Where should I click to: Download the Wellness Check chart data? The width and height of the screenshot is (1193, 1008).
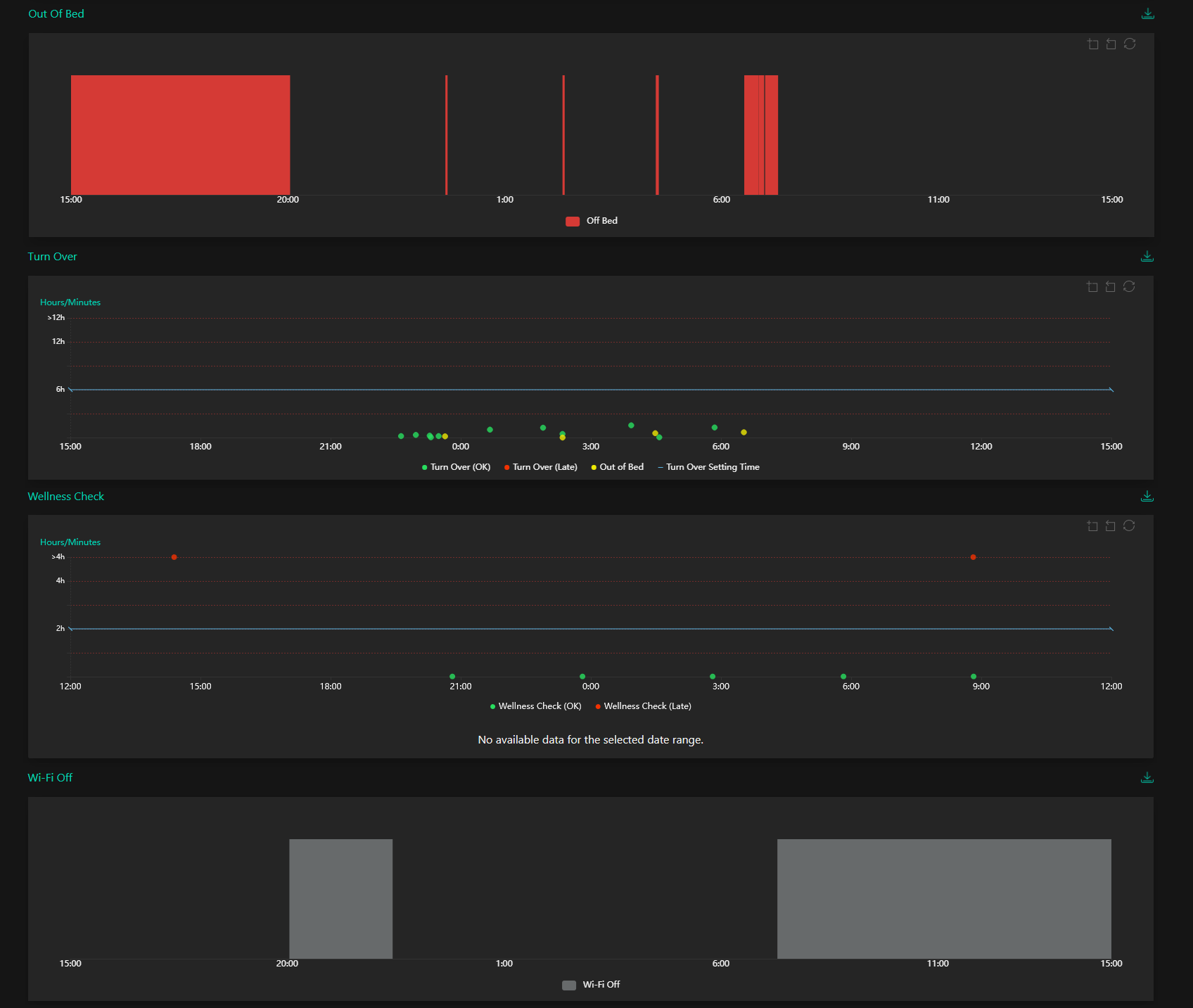(x=1147, y=497)
